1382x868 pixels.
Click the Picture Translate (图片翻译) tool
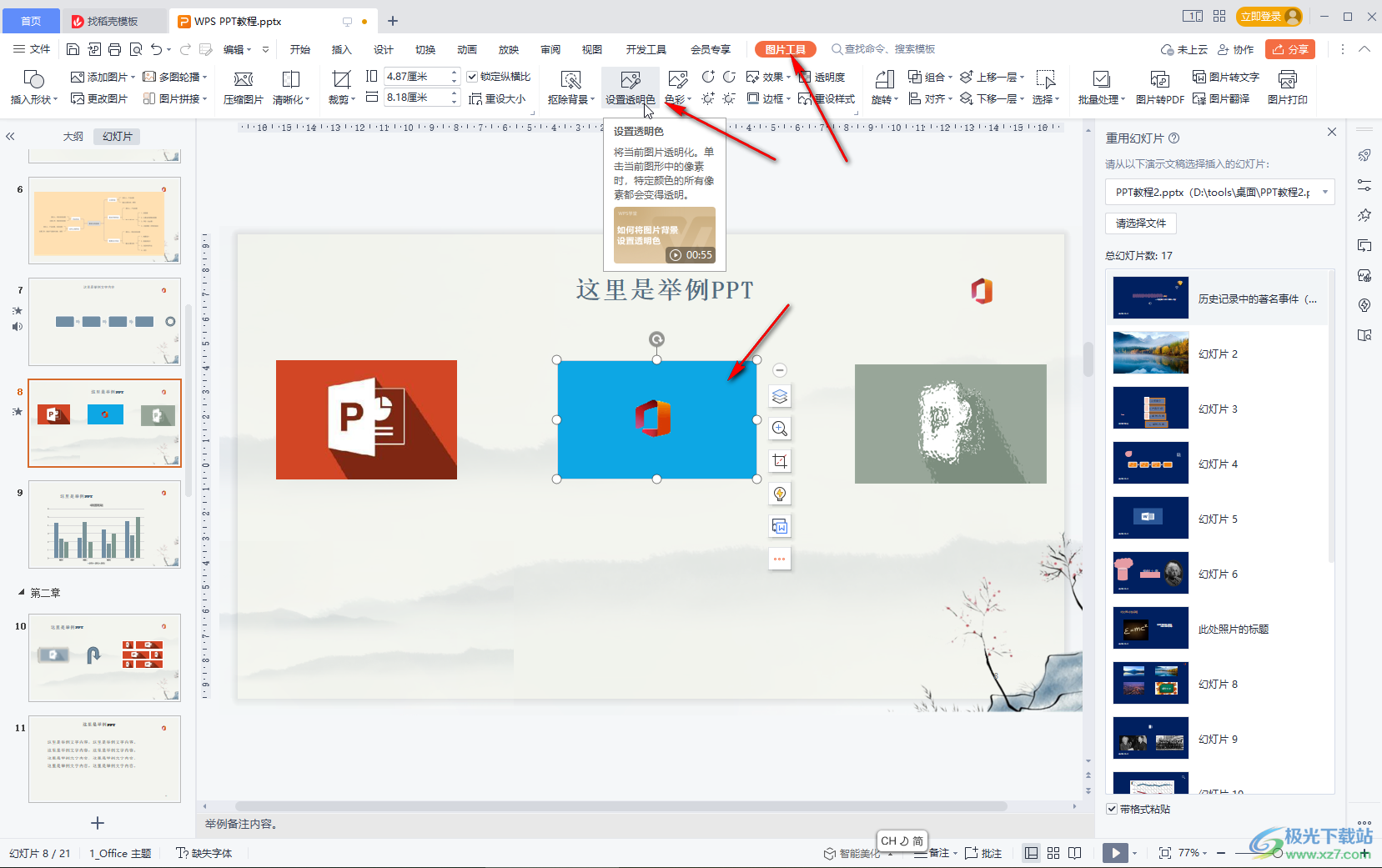click(1221, 98)
